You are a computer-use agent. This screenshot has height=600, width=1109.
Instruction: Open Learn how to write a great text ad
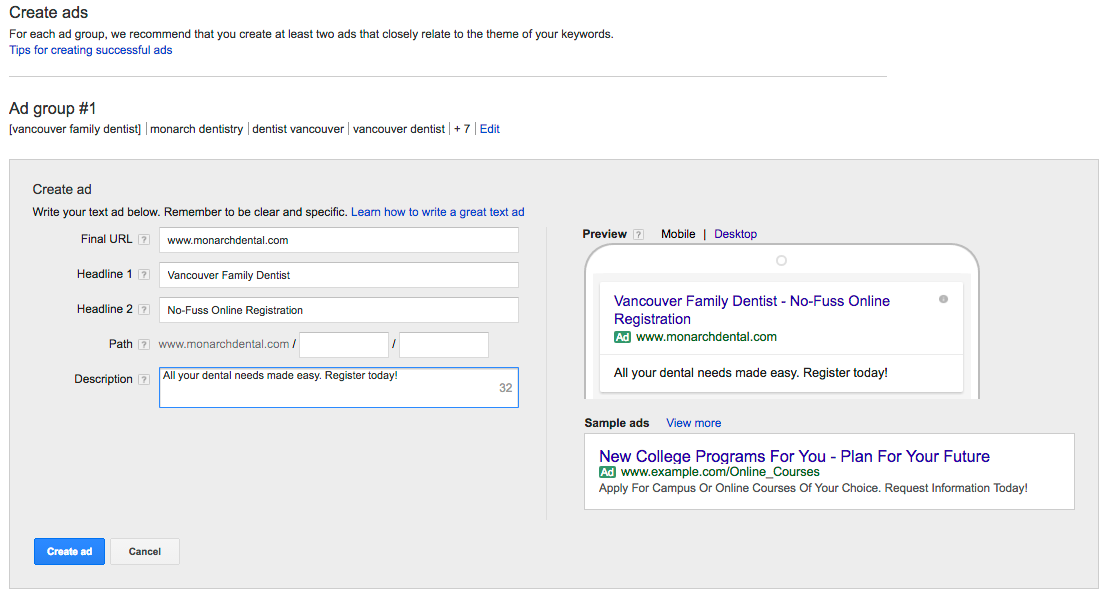[438, 212]
